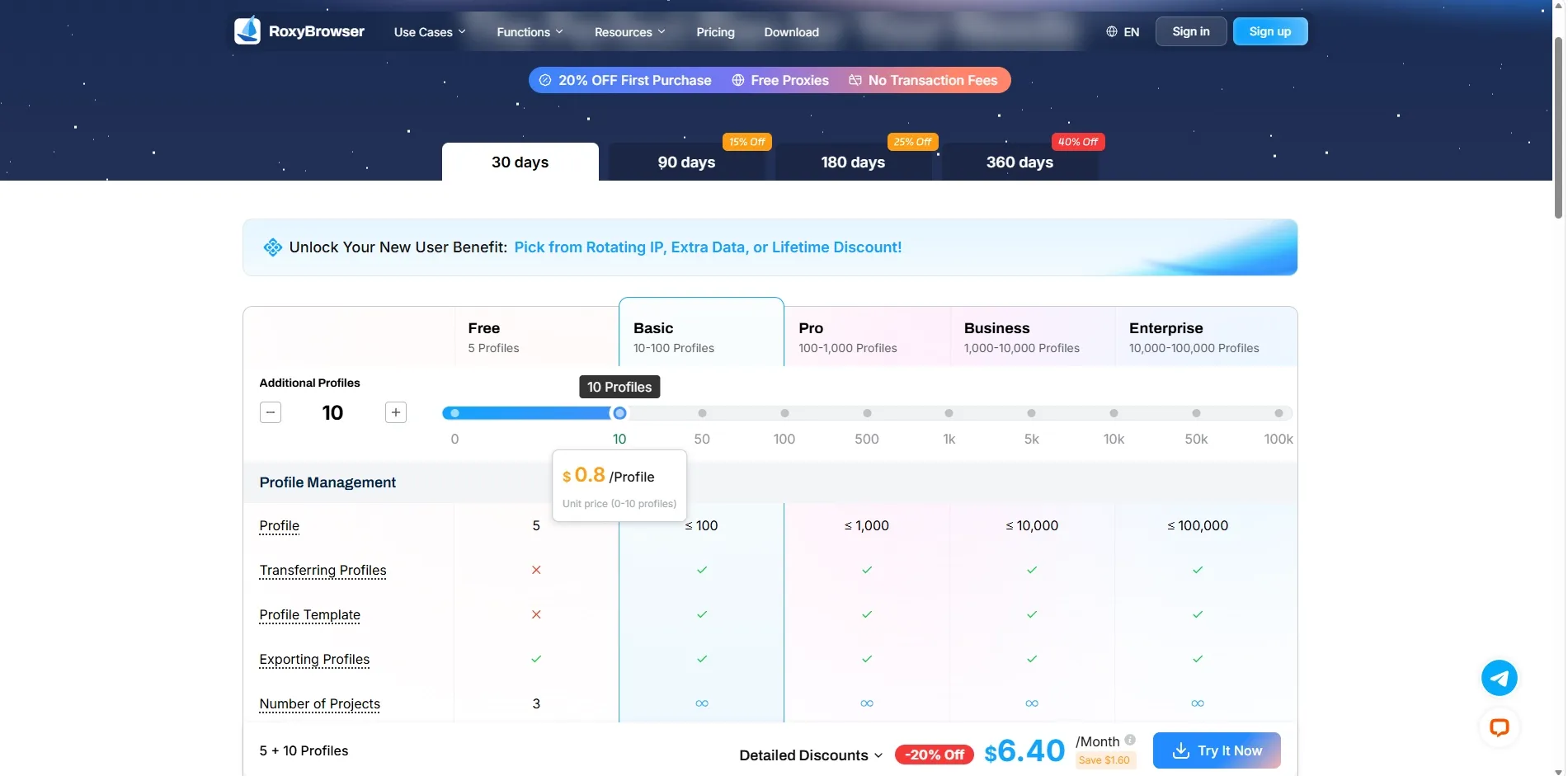Click the plus stepper to add profiles
This screenshot has width=1568, height=776.
coord(395,412)
